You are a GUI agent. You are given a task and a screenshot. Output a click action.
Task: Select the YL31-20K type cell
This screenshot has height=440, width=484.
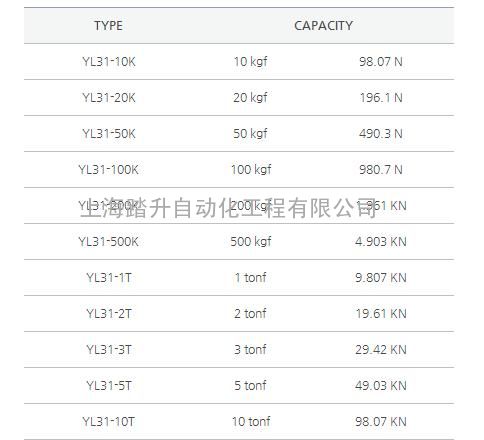[109, 98]
